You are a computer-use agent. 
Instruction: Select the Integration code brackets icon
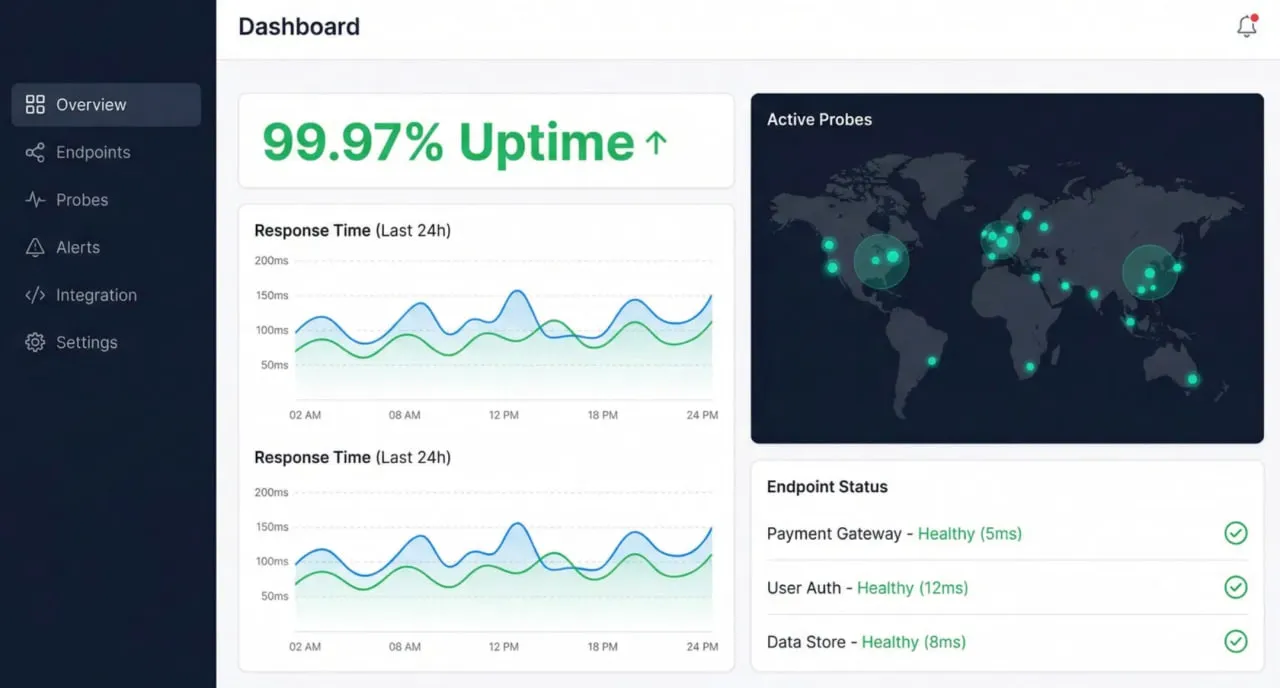pos(34,295)
